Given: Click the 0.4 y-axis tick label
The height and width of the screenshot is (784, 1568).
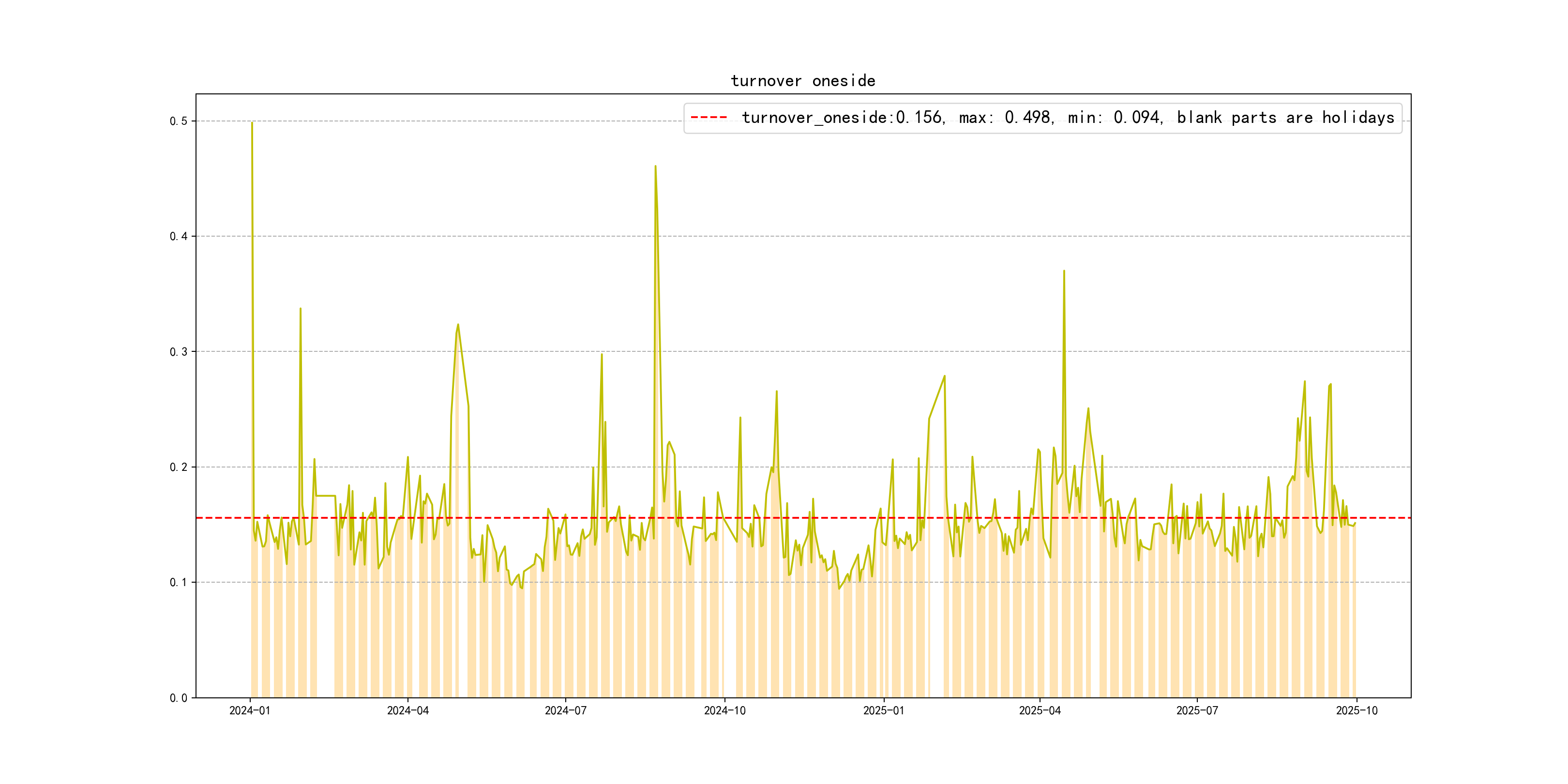Looking at the screenshot, I should click(179, 236).
